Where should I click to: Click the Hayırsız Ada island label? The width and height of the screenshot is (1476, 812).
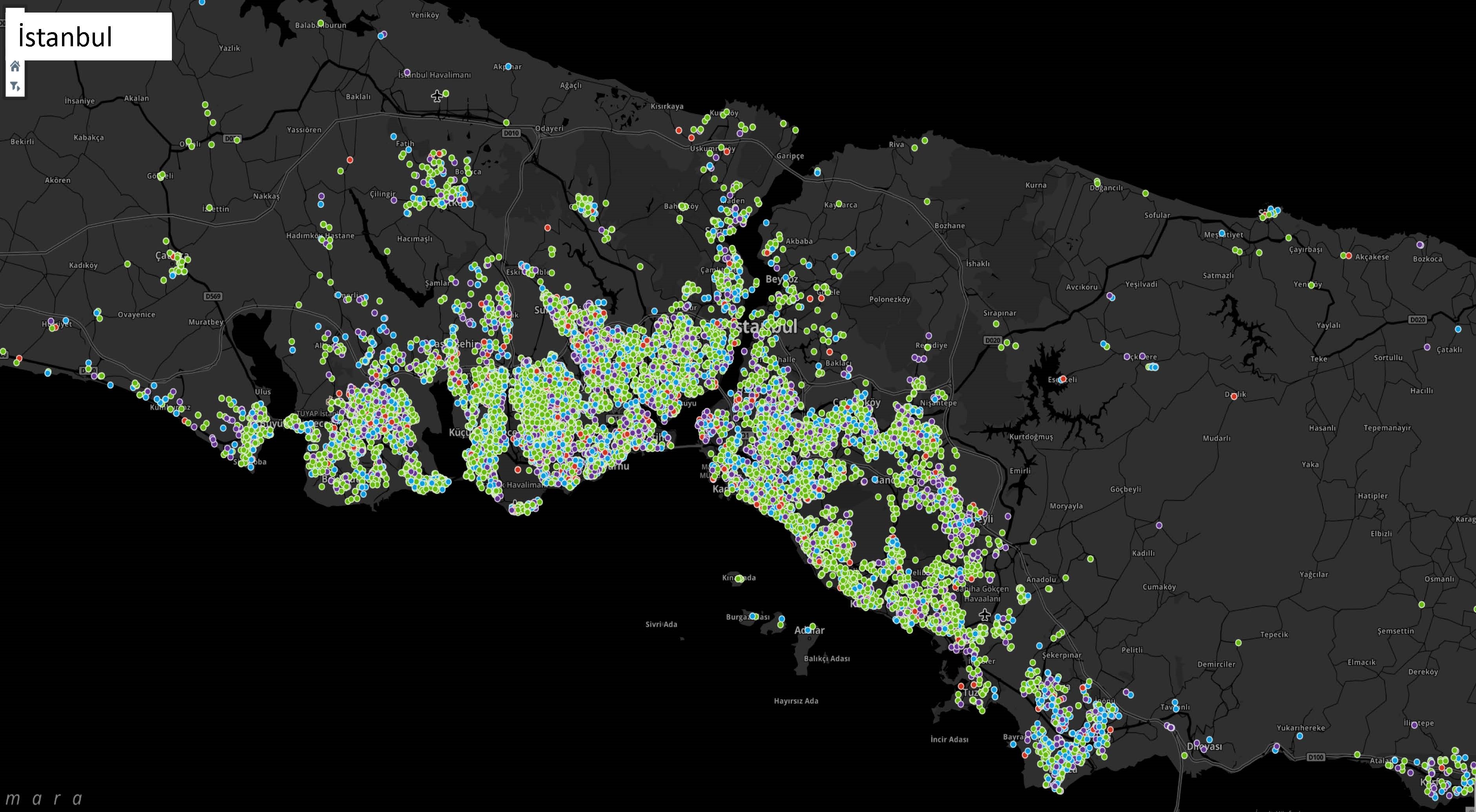click(x=796, y=701)
